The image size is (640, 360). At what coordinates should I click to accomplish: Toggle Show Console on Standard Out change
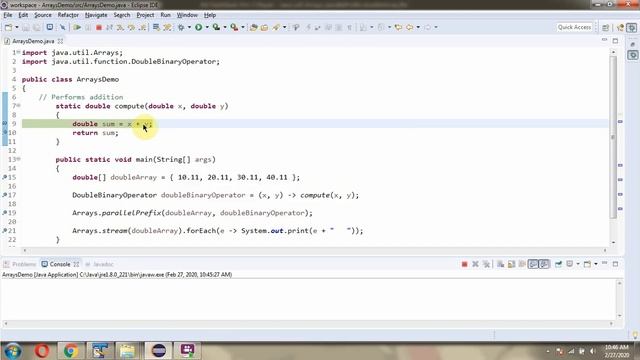coord(533,264)
